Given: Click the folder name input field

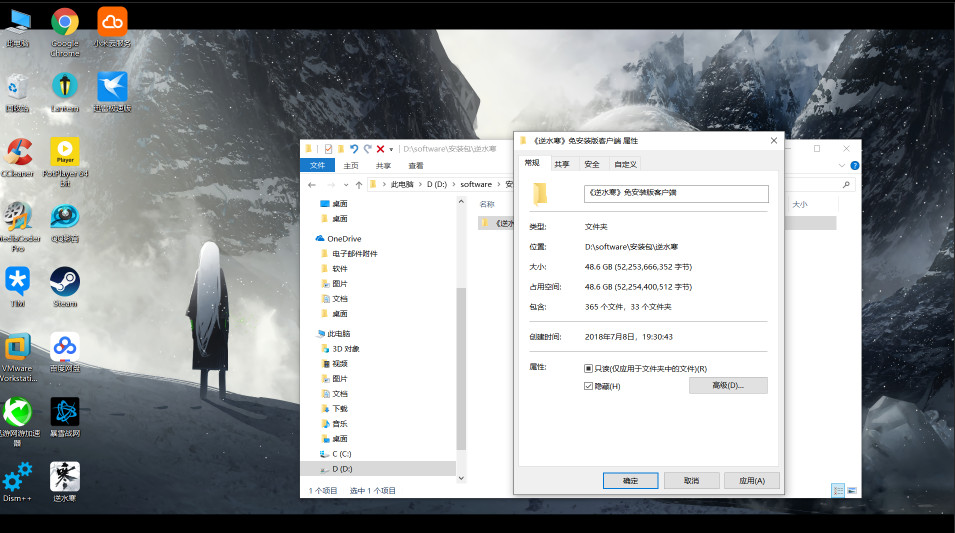Looking at the screenshot, I should 676,193.
